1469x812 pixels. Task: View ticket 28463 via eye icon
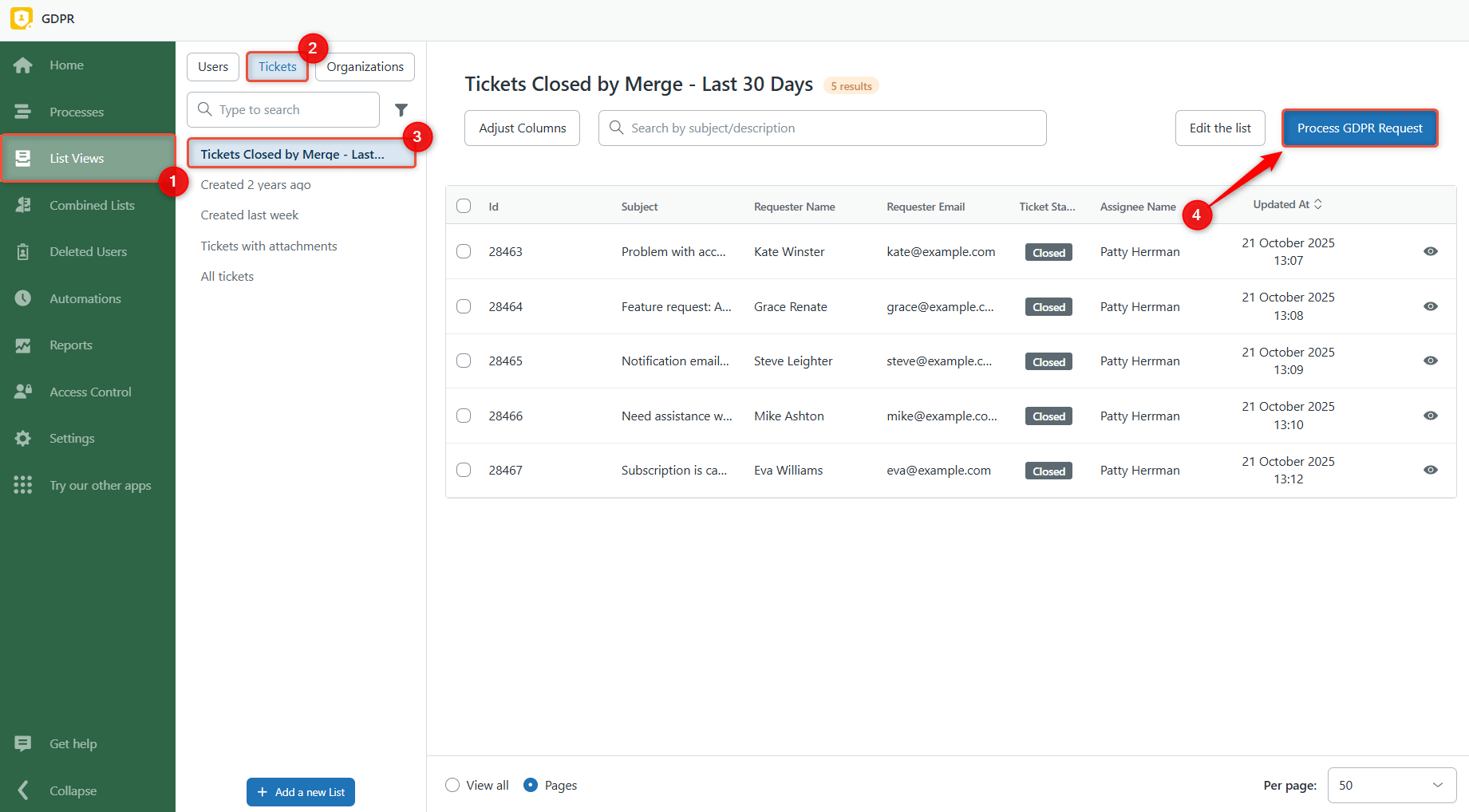click(1430, 251)
